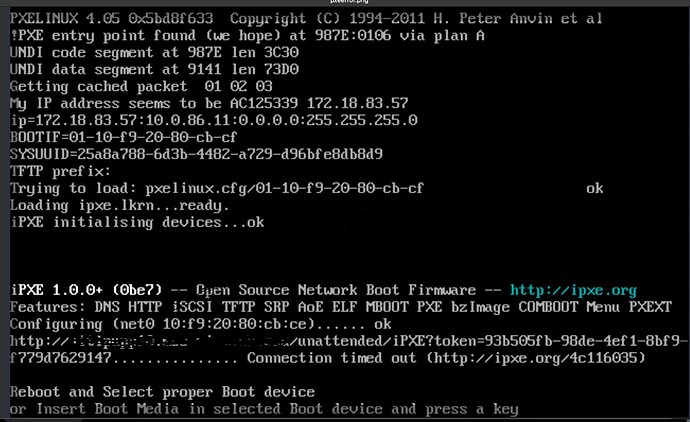Click Reboot and Select proper Boot device
Screen dimensions: 690x422
(162, 392)
